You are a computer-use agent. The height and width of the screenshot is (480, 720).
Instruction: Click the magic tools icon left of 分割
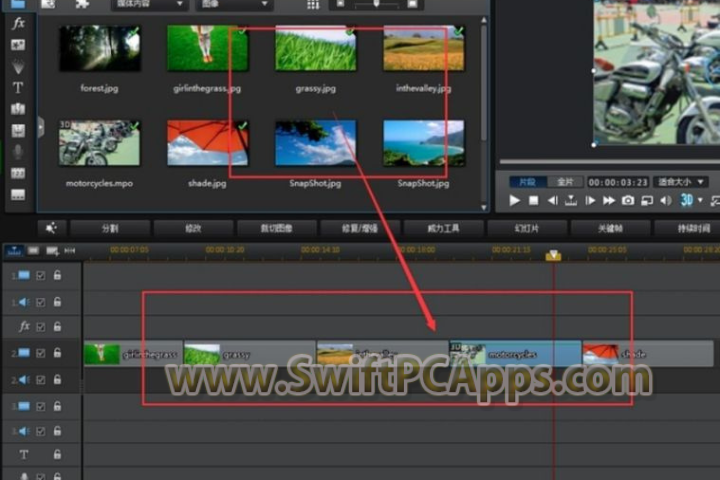coord(51,228)
